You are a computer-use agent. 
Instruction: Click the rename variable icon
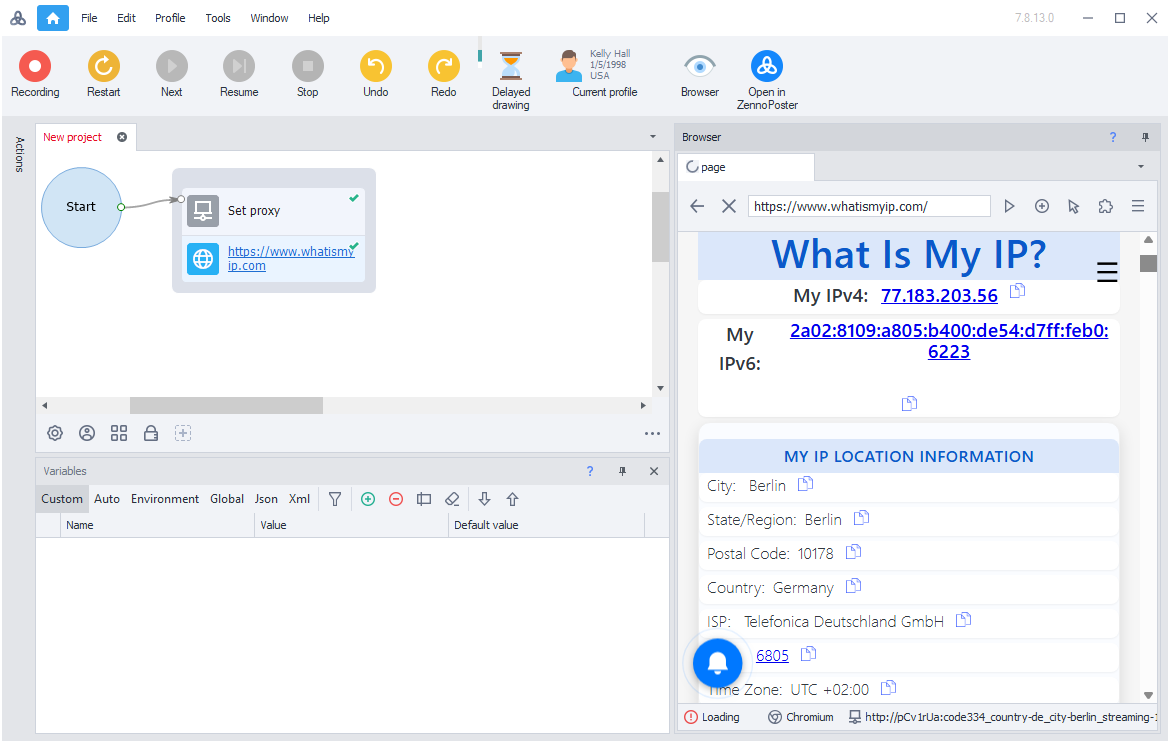424,499
